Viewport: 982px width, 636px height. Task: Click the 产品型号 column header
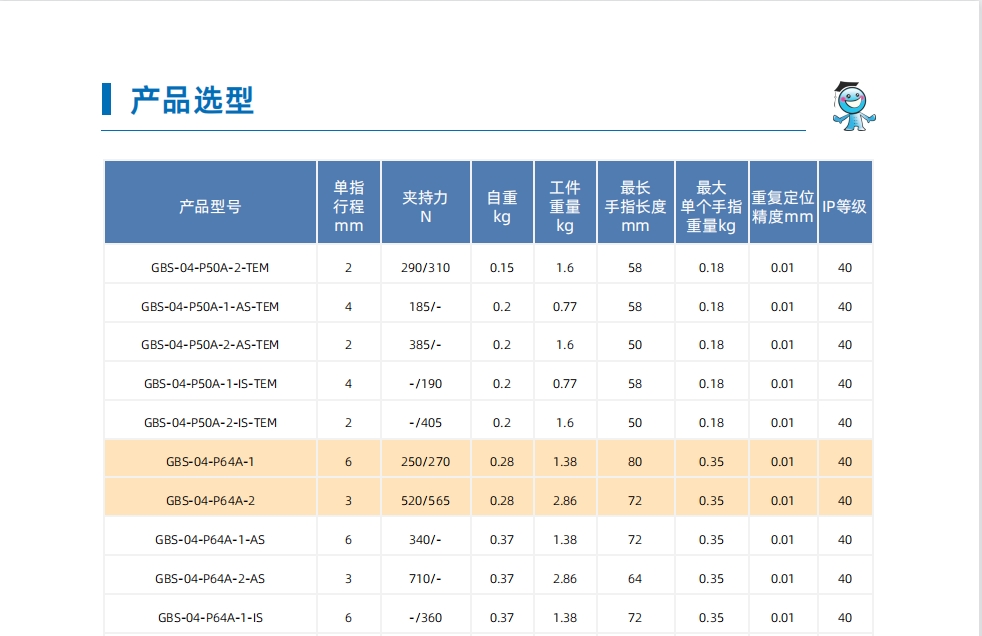click(210, 207)
